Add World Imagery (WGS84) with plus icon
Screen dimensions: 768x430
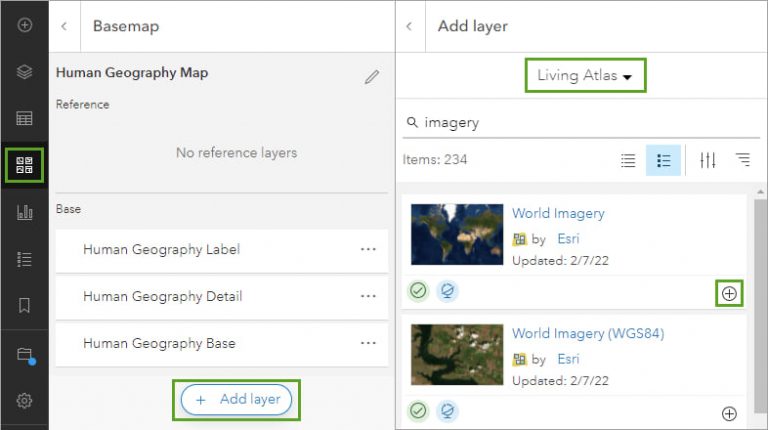pos(729,413)
